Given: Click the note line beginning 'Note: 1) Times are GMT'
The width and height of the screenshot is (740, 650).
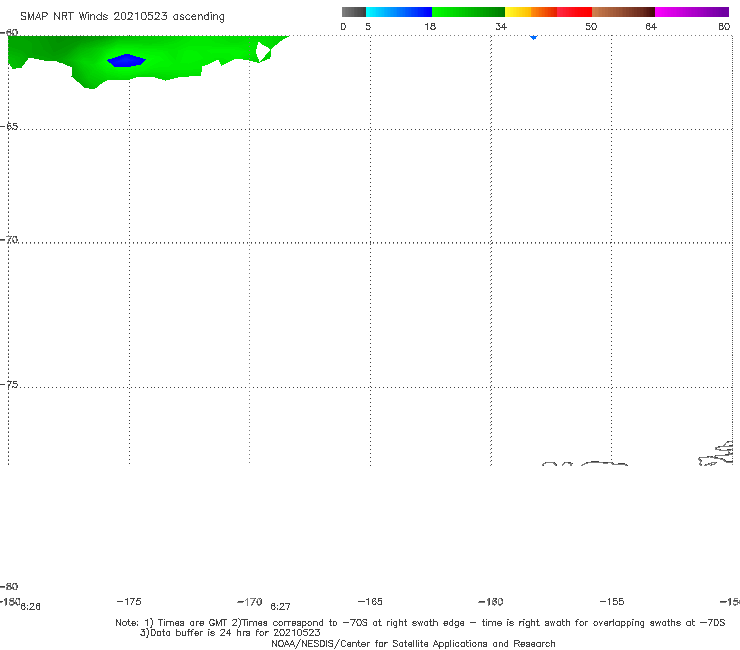Looking at the screenshot, I should tap(420, 623).
